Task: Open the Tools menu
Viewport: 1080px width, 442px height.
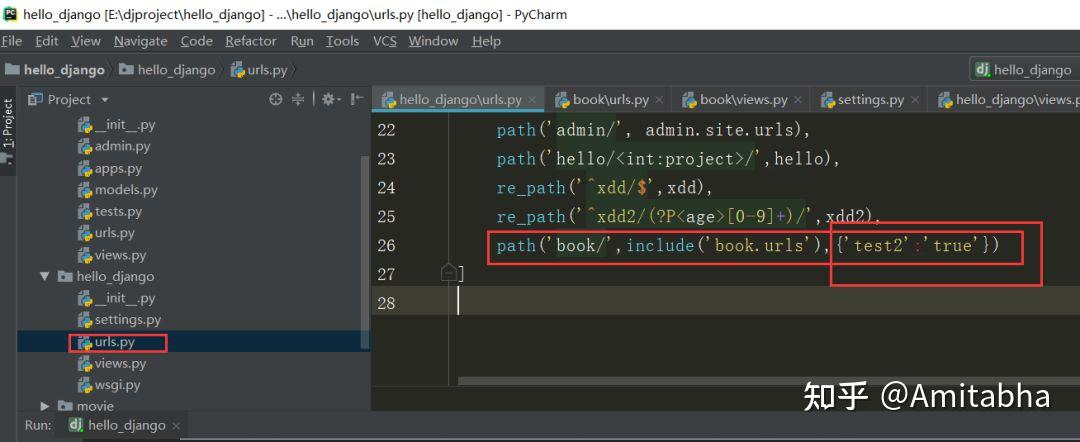Action: click(x=342, y=41)
